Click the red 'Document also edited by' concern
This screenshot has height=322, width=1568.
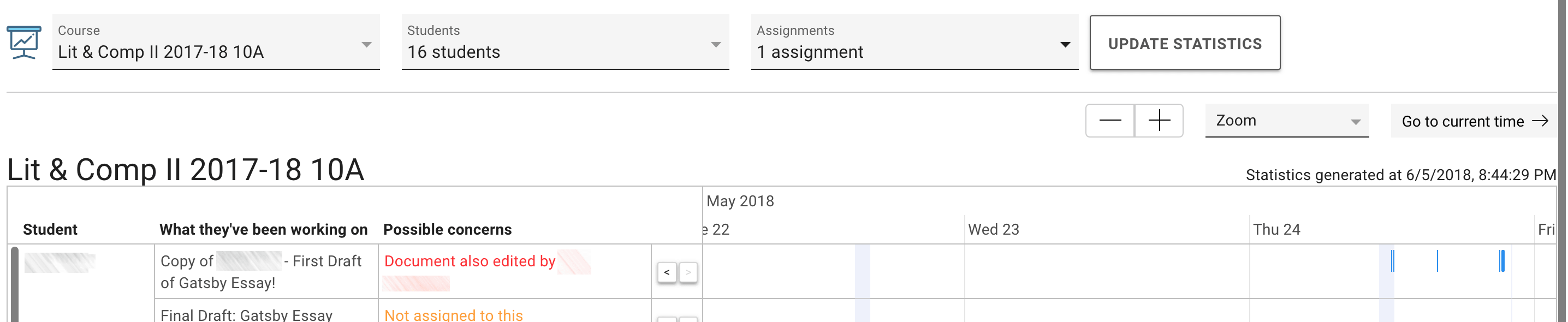click(x=470, y=261)
